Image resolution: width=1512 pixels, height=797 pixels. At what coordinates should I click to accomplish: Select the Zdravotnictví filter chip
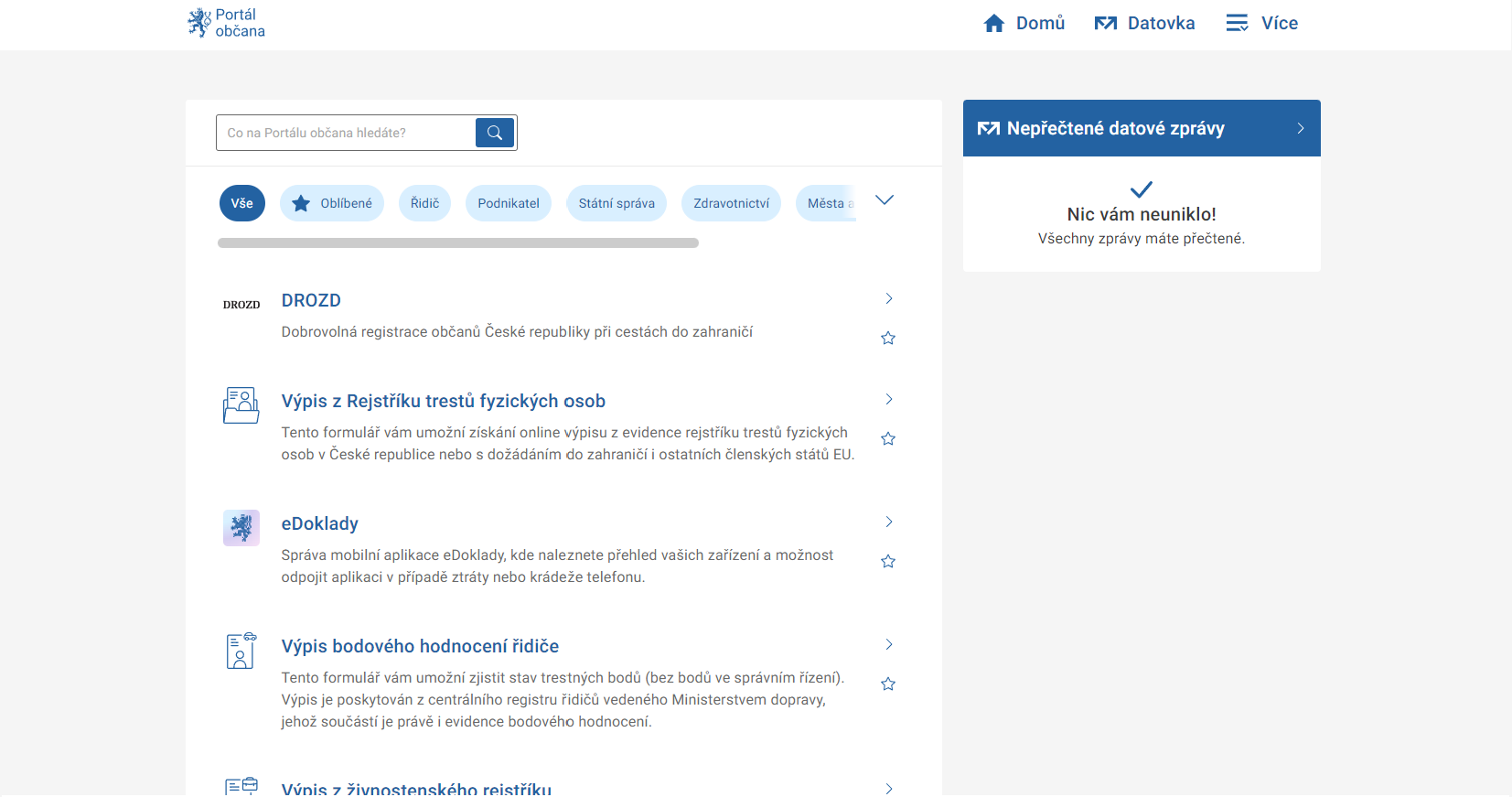(x=731, y=203)
